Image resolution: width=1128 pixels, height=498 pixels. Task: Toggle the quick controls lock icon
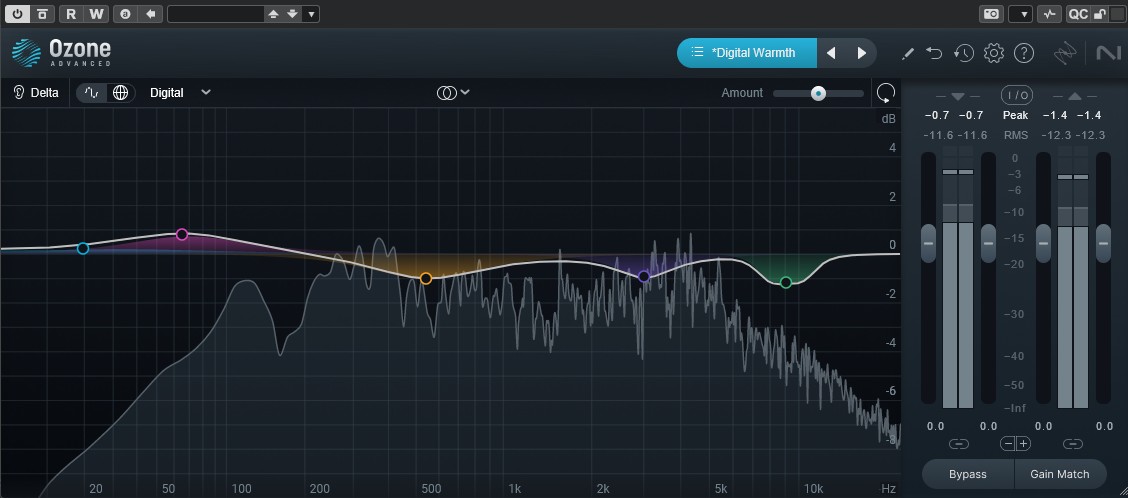coord(1099,14)
